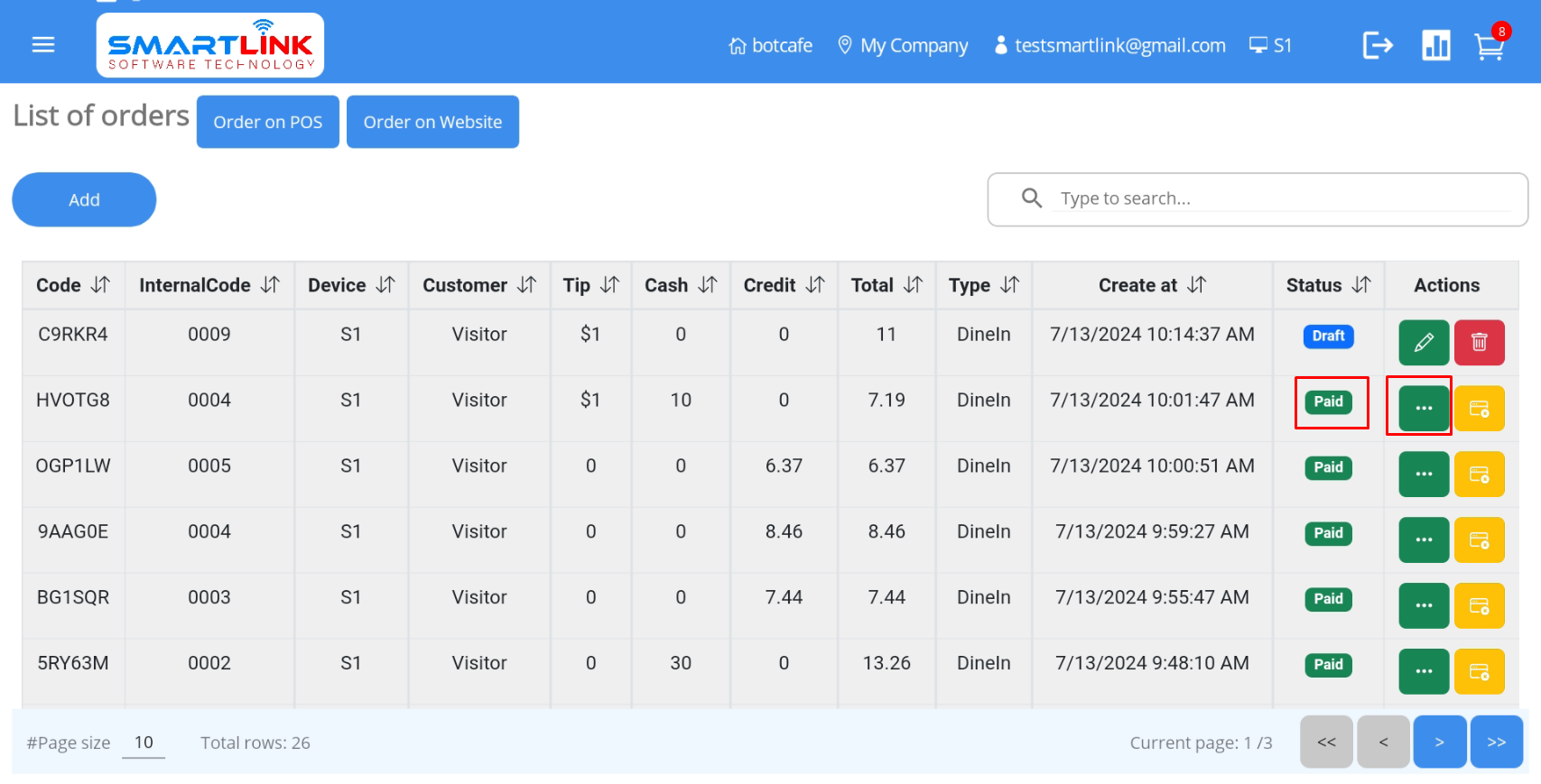Click the Add order button
This screenshot has height=784, width=1541.
(x=84, y=199)
